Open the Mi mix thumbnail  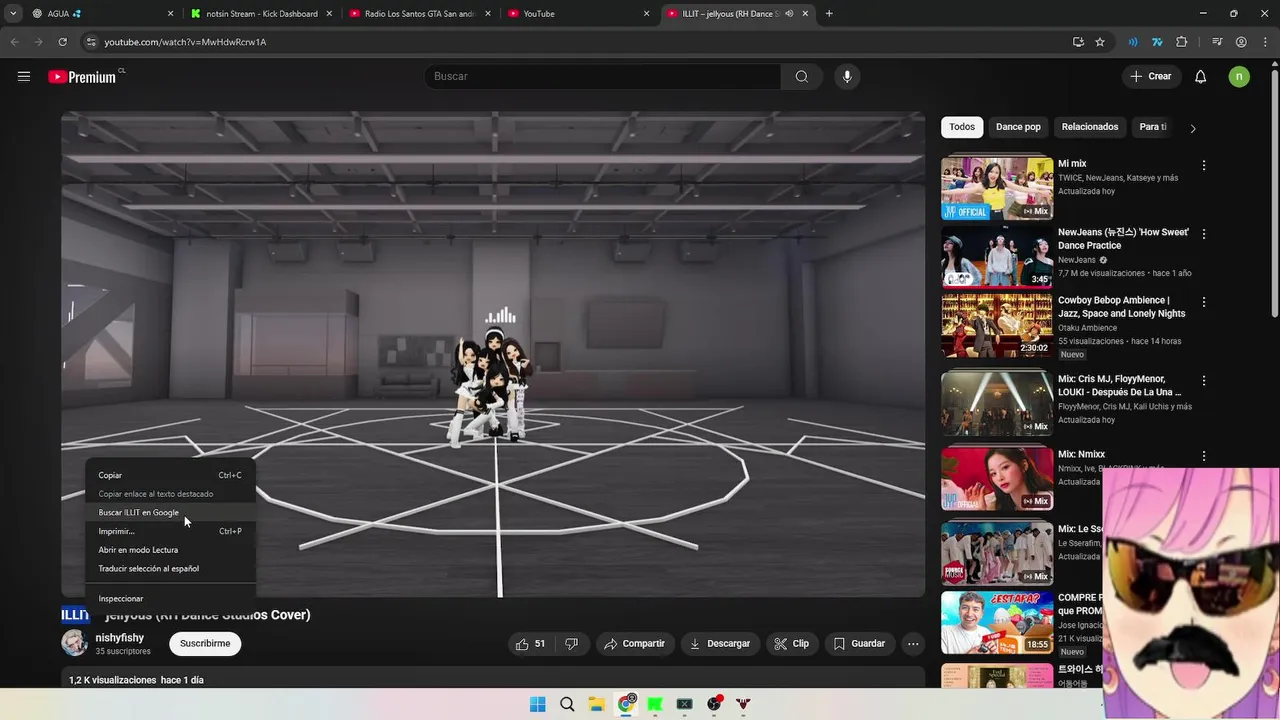[x=997, y=188]
